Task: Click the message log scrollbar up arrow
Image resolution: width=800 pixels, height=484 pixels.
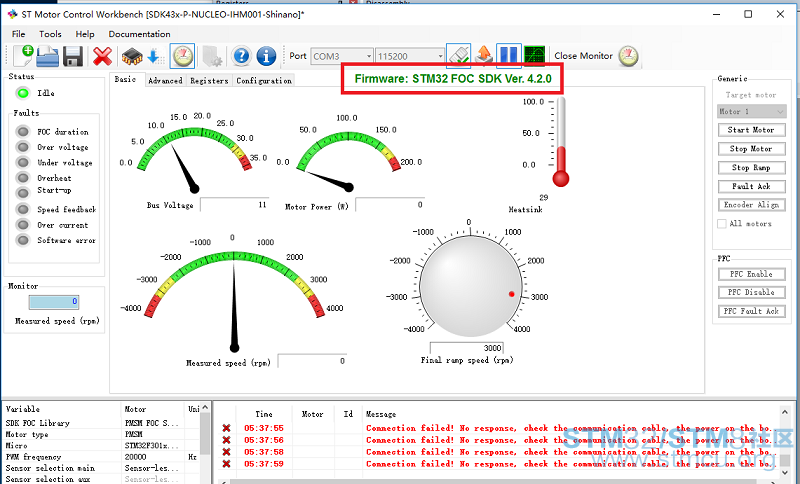Action: [785, 411]
